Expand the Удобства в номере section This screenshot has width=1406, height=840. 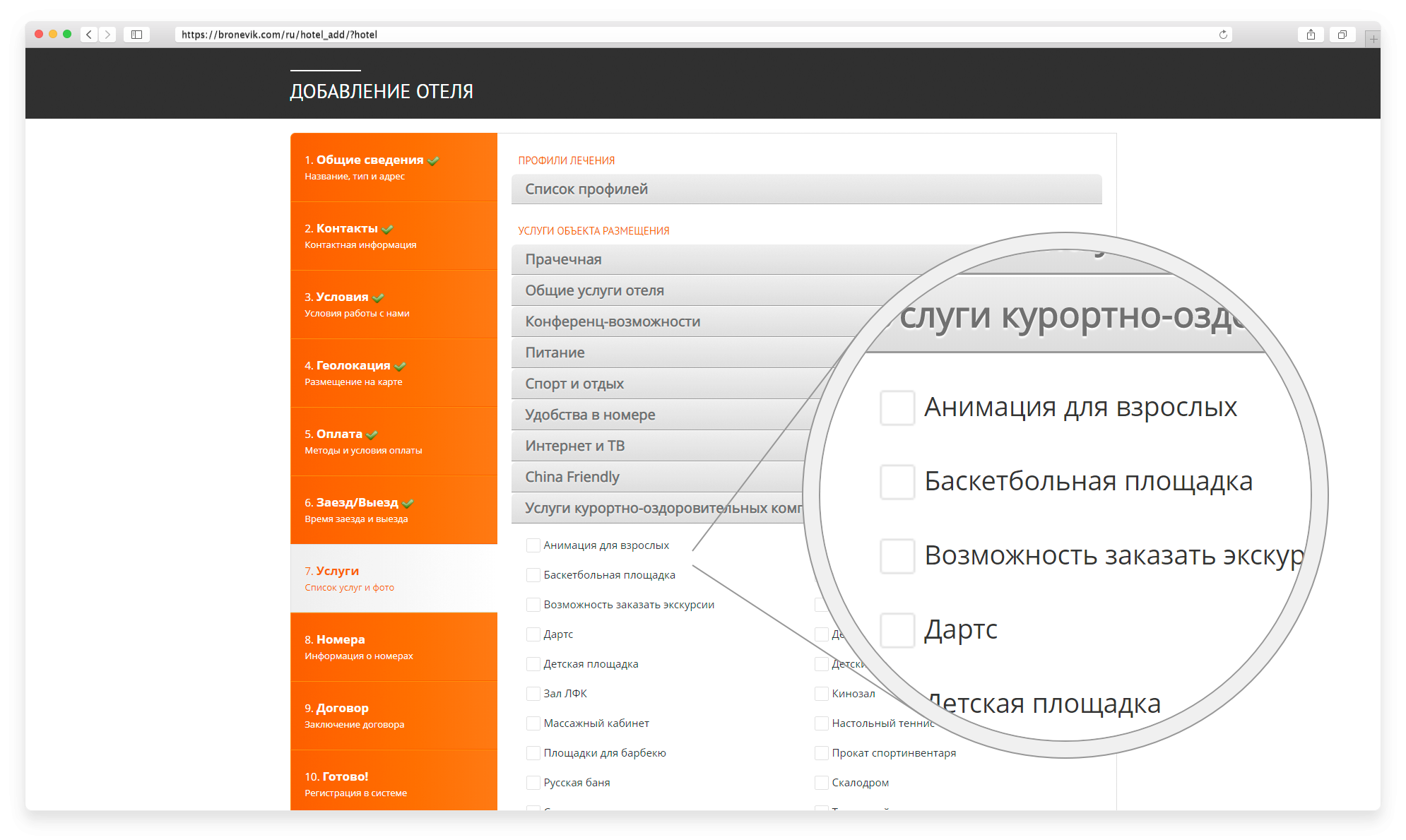664,415
